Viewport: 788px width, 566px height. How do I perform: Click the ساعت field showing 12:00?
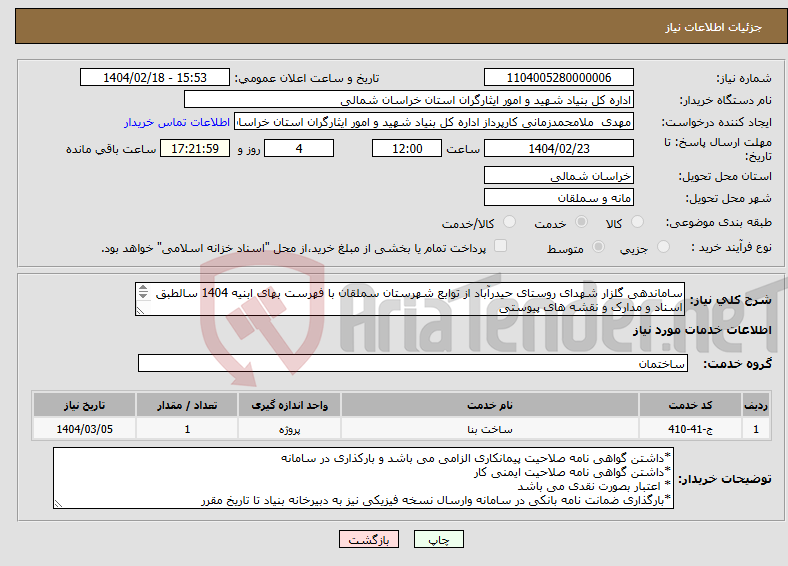pos(407,148)
